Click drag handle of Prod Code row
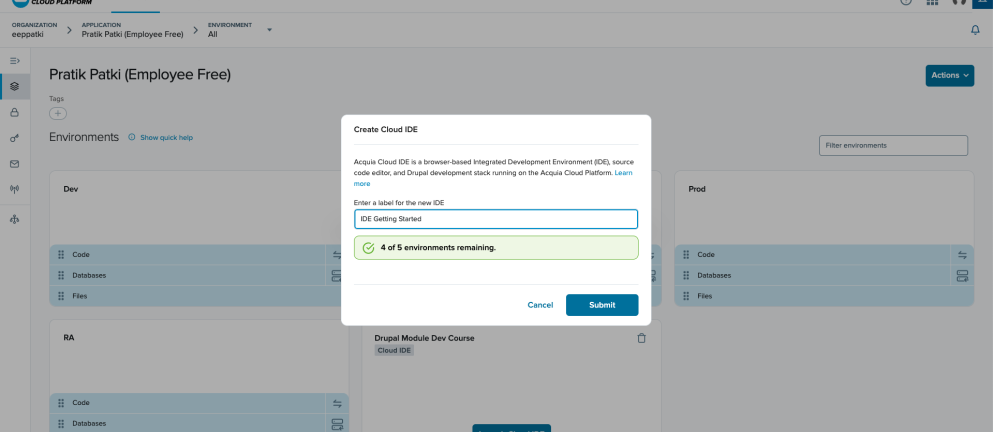 (686, 255)
